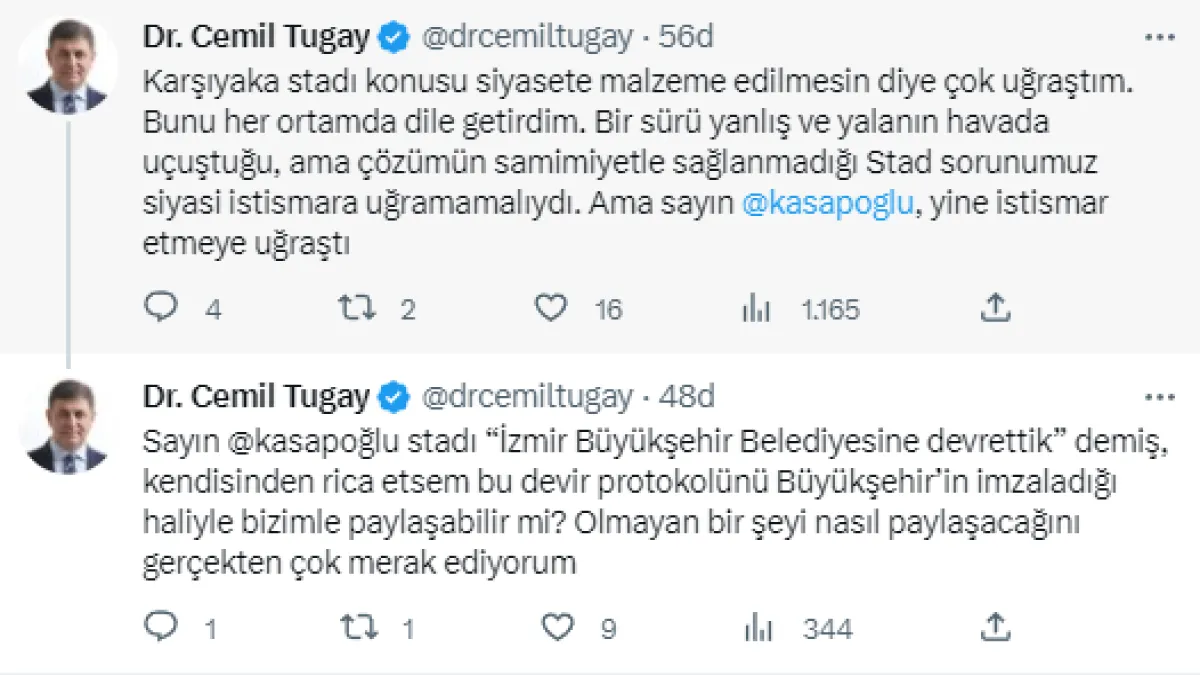Click Dr. Cemil Tugay name on second tweet
The height and width of the screenshot is (675, 1200).
click(257, 397)
